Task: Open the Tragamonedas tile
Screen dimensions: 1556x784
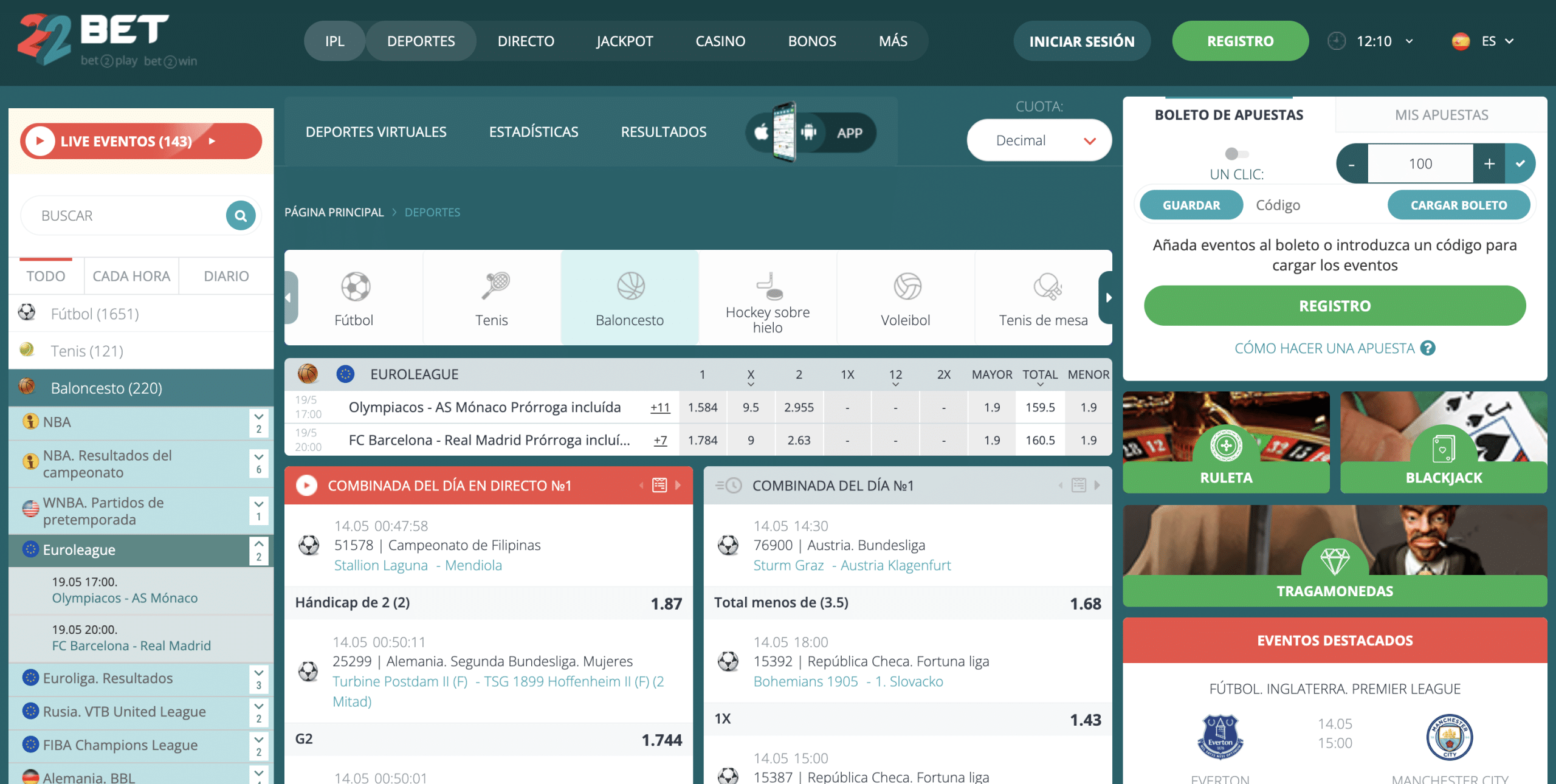Action: [x=1335, y=555]
